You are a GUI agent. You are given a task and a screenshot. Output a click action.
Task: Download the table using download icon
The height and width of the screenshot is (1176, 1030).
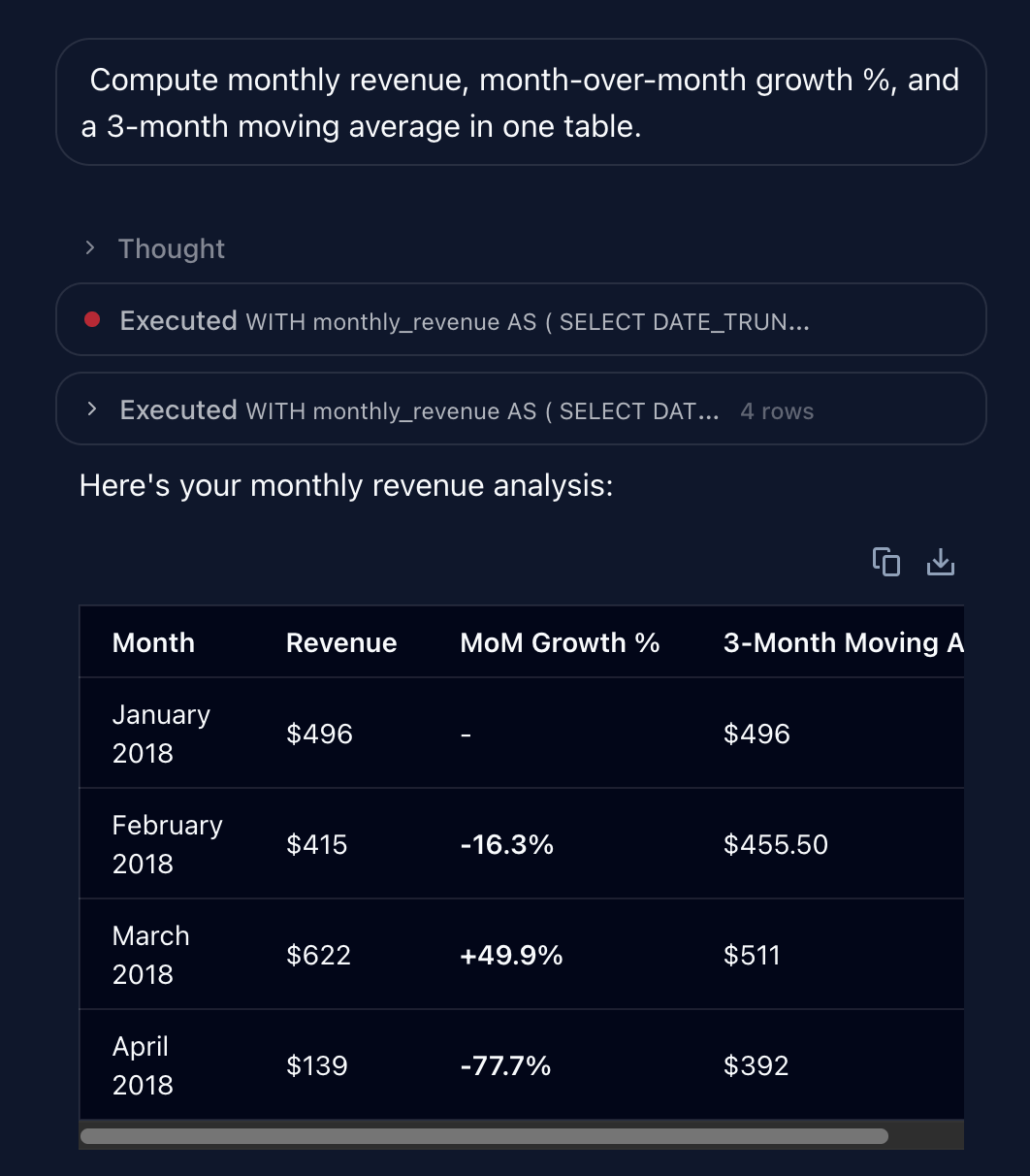click(x=941, y=562)
